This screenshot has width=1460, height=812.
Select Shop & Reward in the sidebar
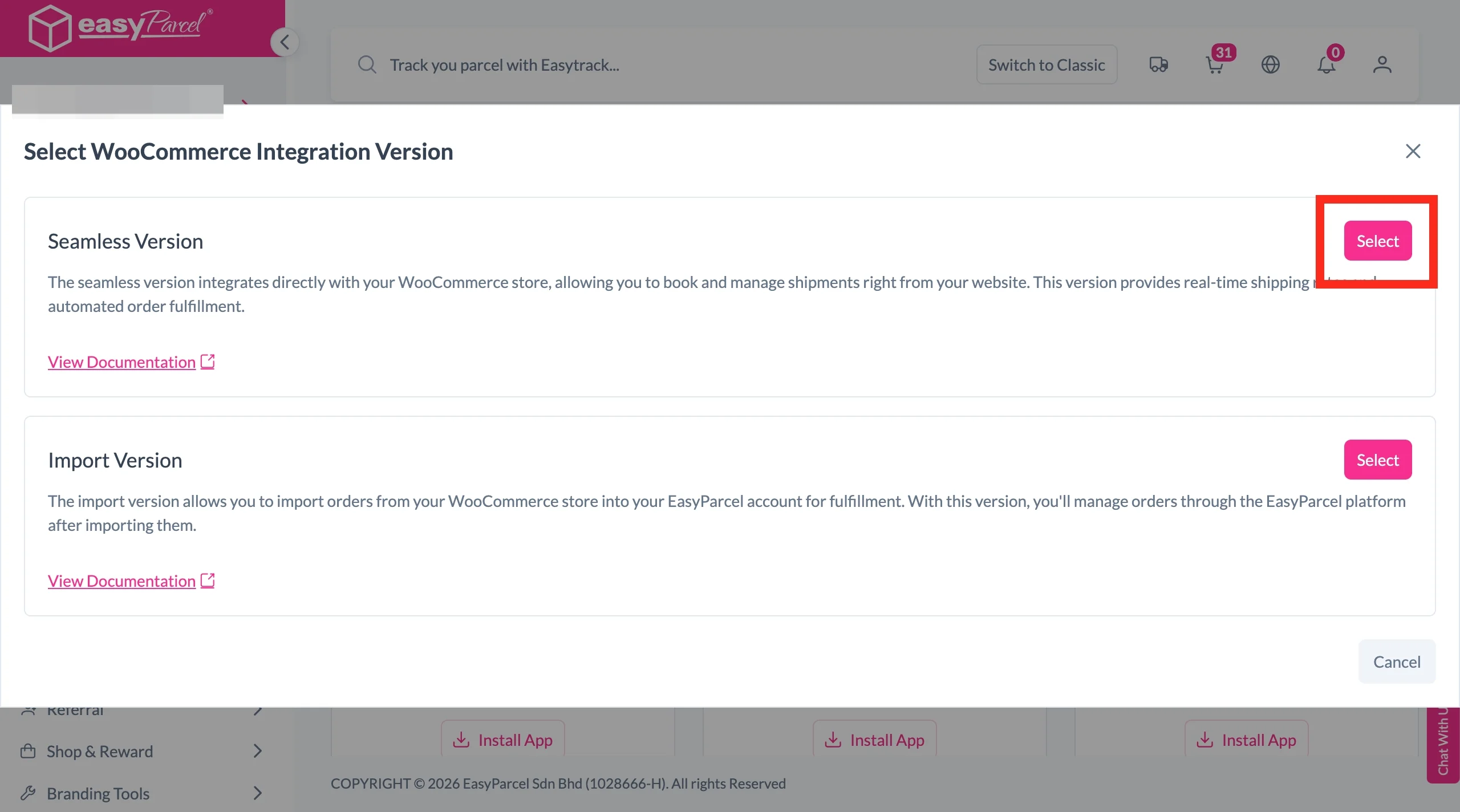pos(100,751)
